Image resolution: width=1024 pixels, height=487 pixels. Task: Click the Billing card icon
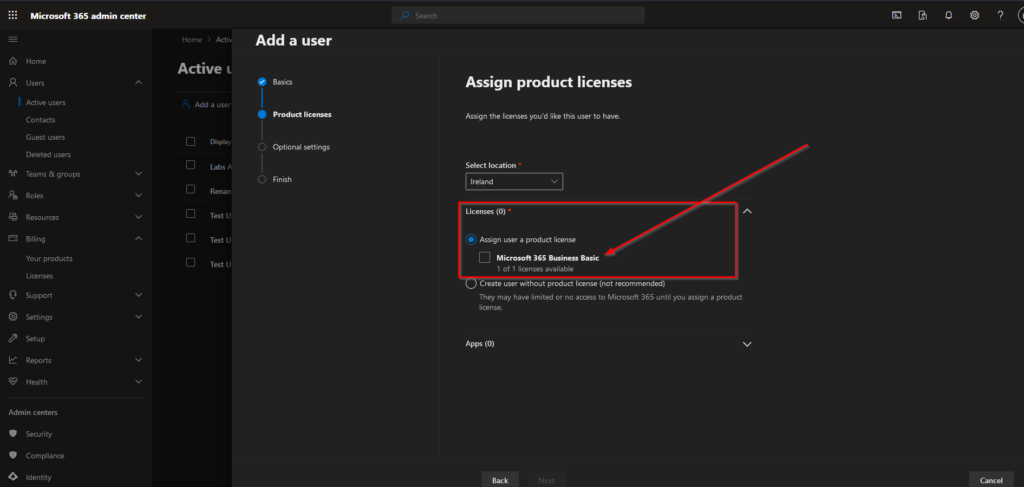point(13,239)
